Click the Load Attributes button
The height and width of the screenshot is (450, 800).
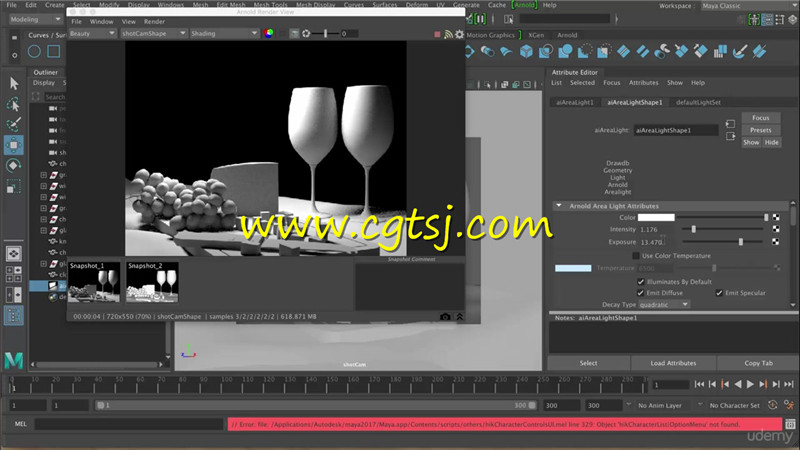673,363
